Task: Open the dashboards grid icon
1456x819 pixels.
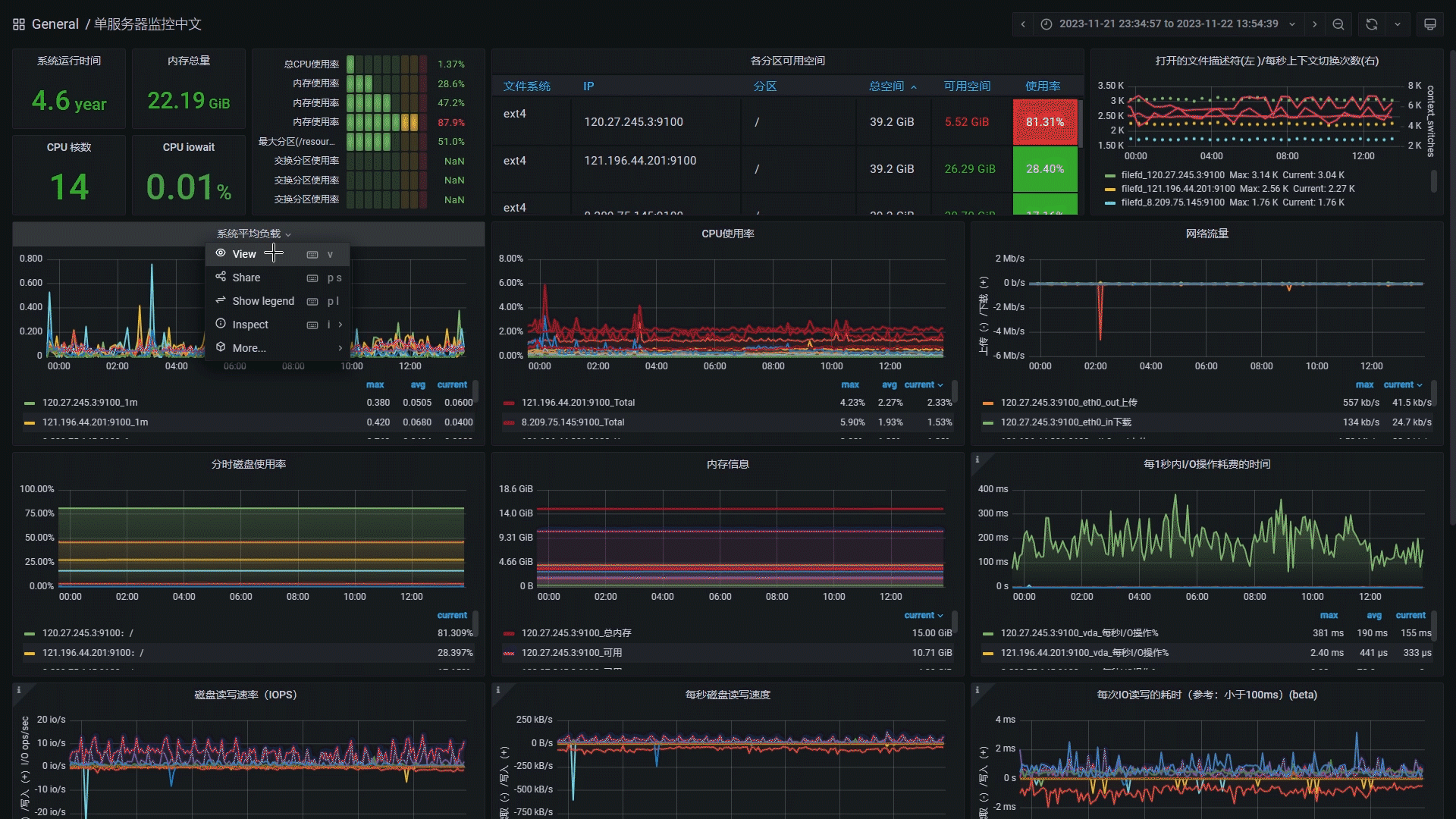Action: pyautogui.click(x=19, y=24)
